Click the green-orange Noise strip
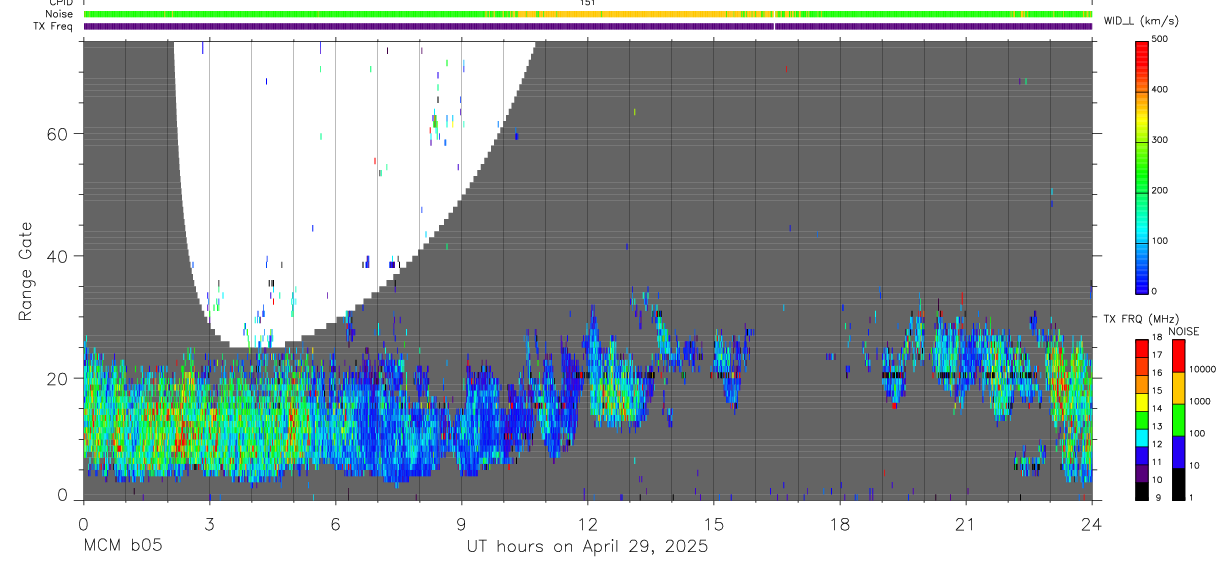1228x567 pixels. click(x=587, y=14)
